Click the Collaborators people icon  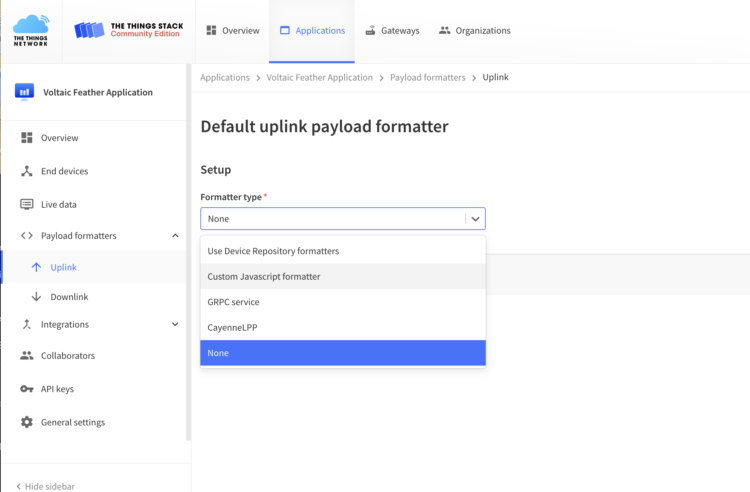coord(27,355)
